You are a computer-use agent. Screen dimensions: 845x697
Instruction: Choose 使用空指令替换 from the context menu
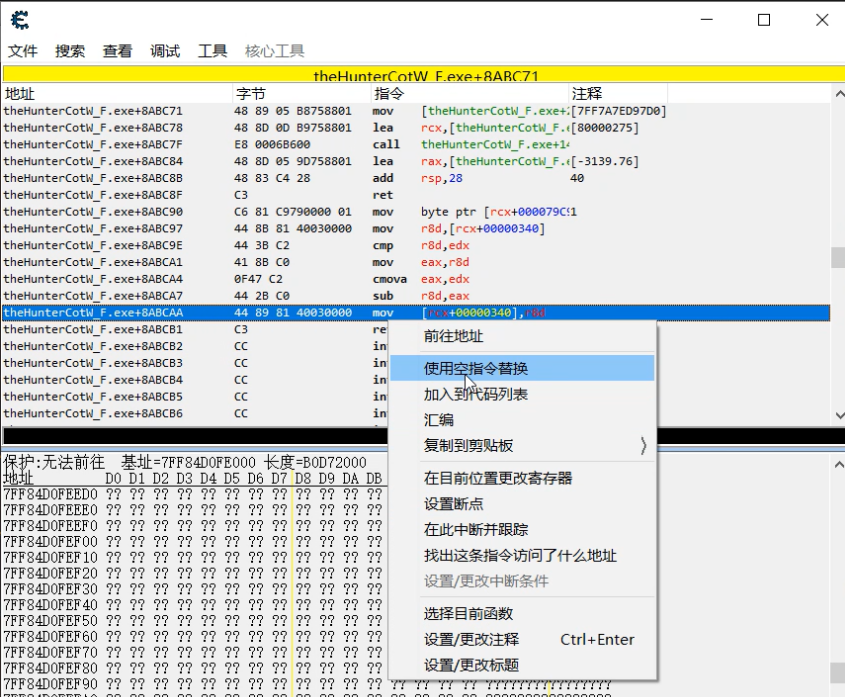(x=476, y=368)
